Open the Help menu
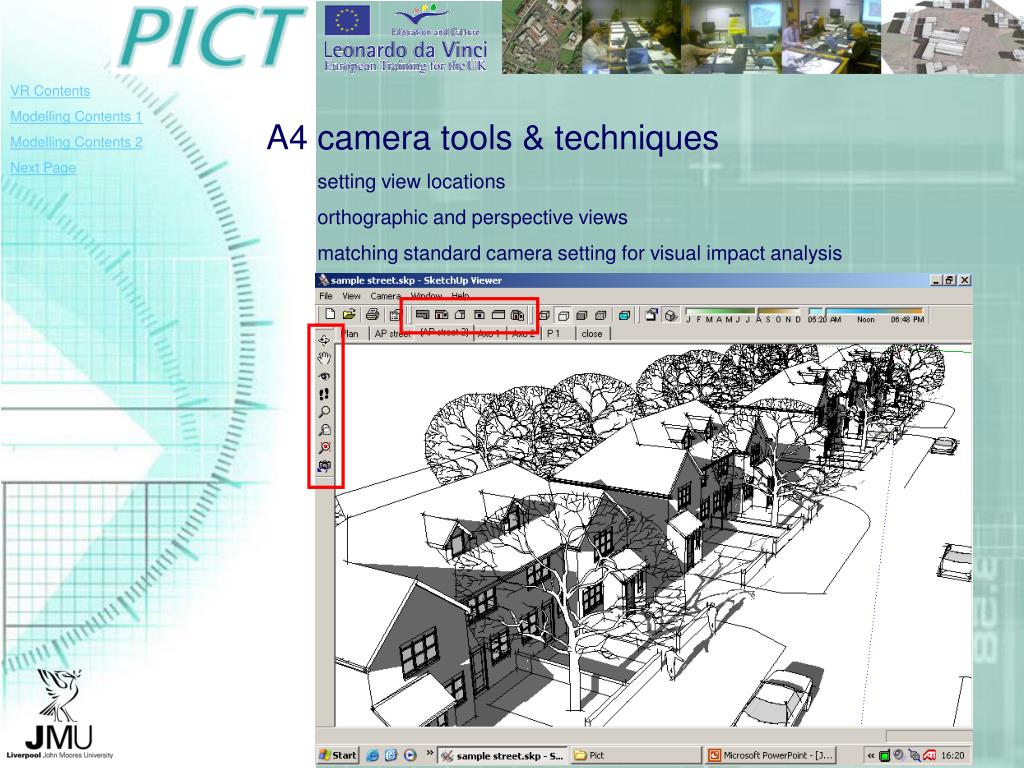Screen dimensions: 1024x768 click(x=460, y=296)
